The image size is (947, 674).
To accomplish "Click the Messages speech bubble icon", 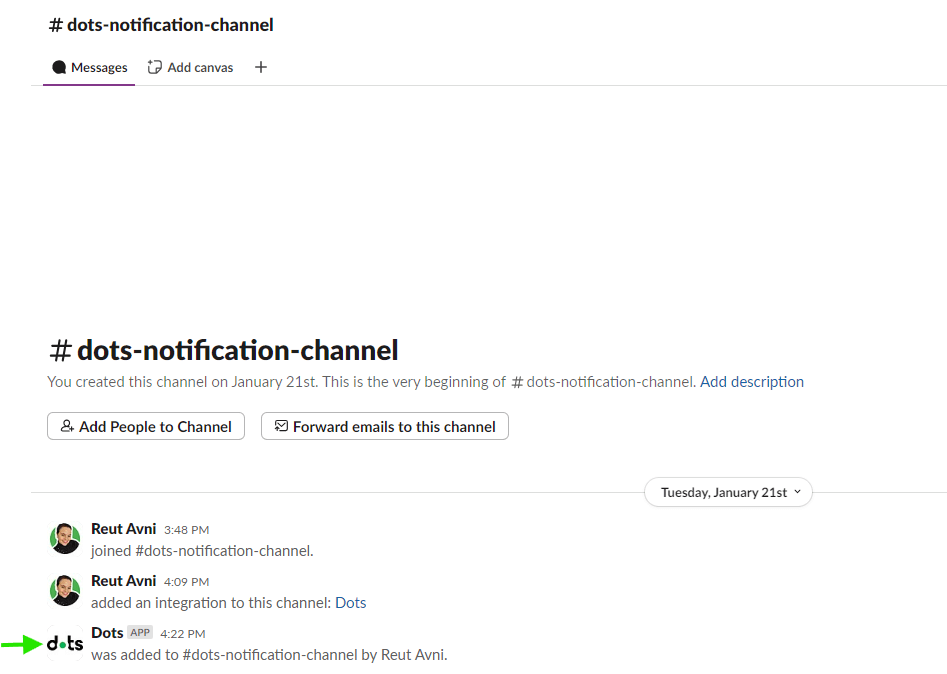I will pos(59,67).
